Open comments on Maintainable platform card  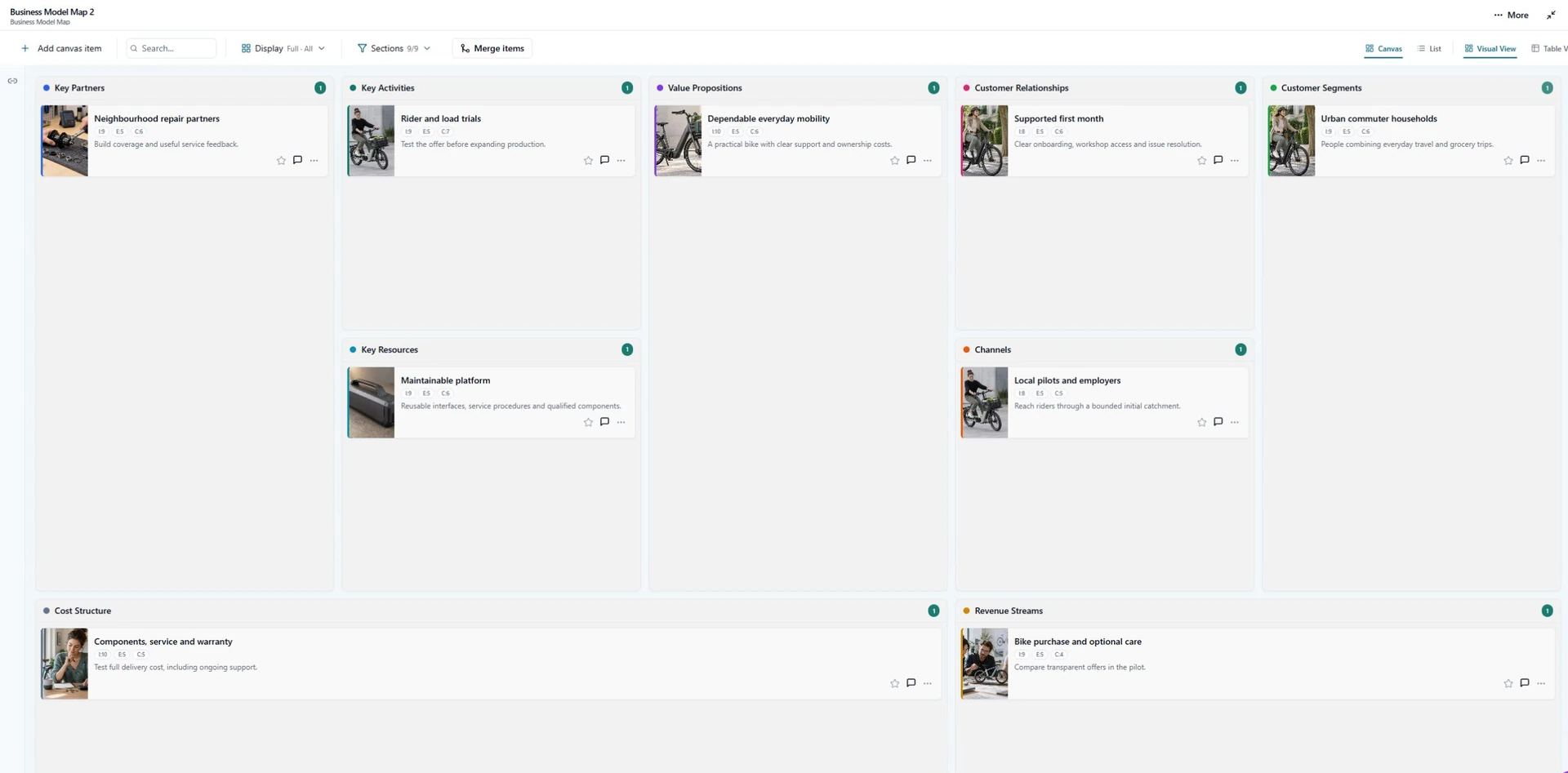tap(604, 422)
